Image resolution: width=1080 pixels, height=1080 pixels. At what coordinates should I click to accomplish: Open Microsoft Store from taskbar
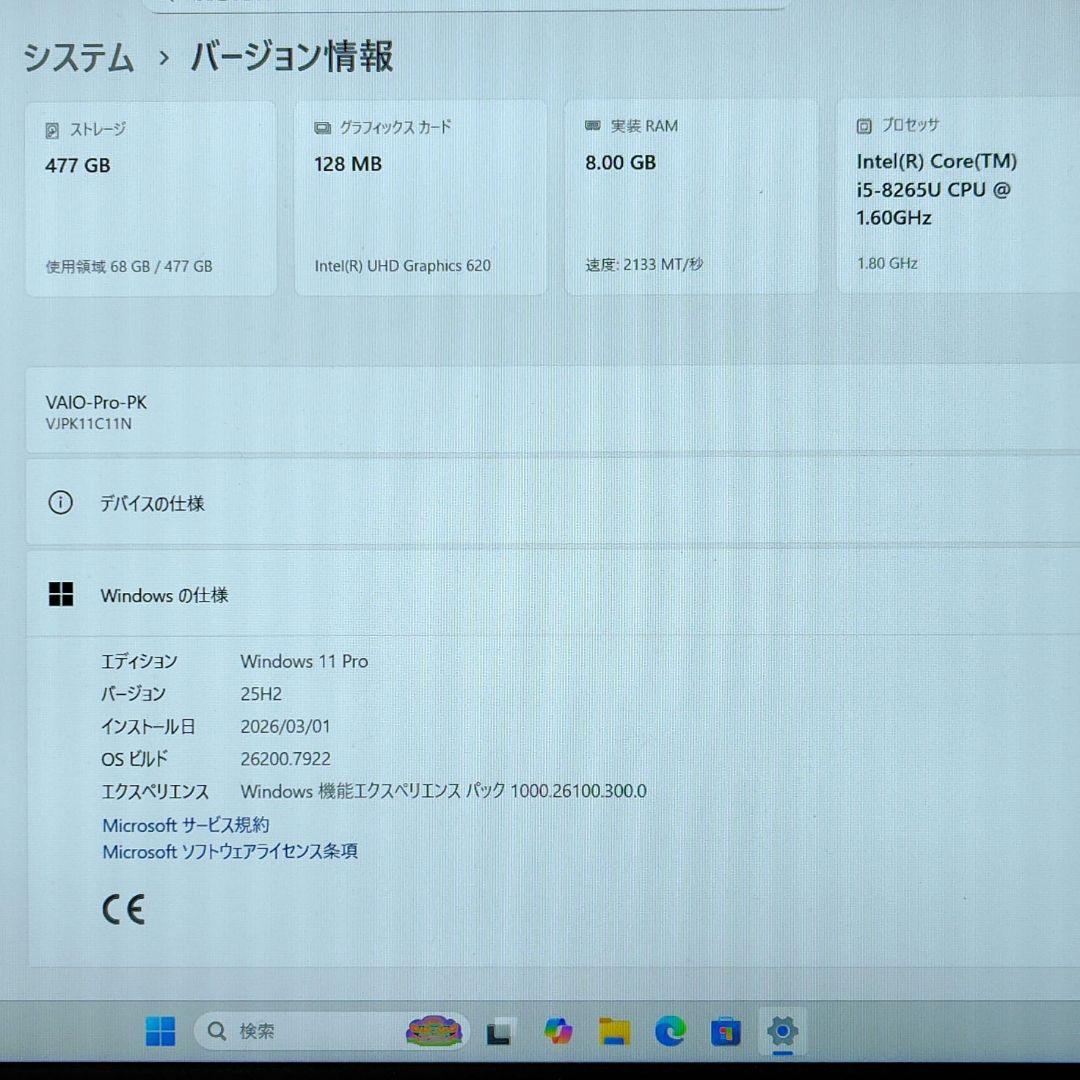[x=725, y=1032]
